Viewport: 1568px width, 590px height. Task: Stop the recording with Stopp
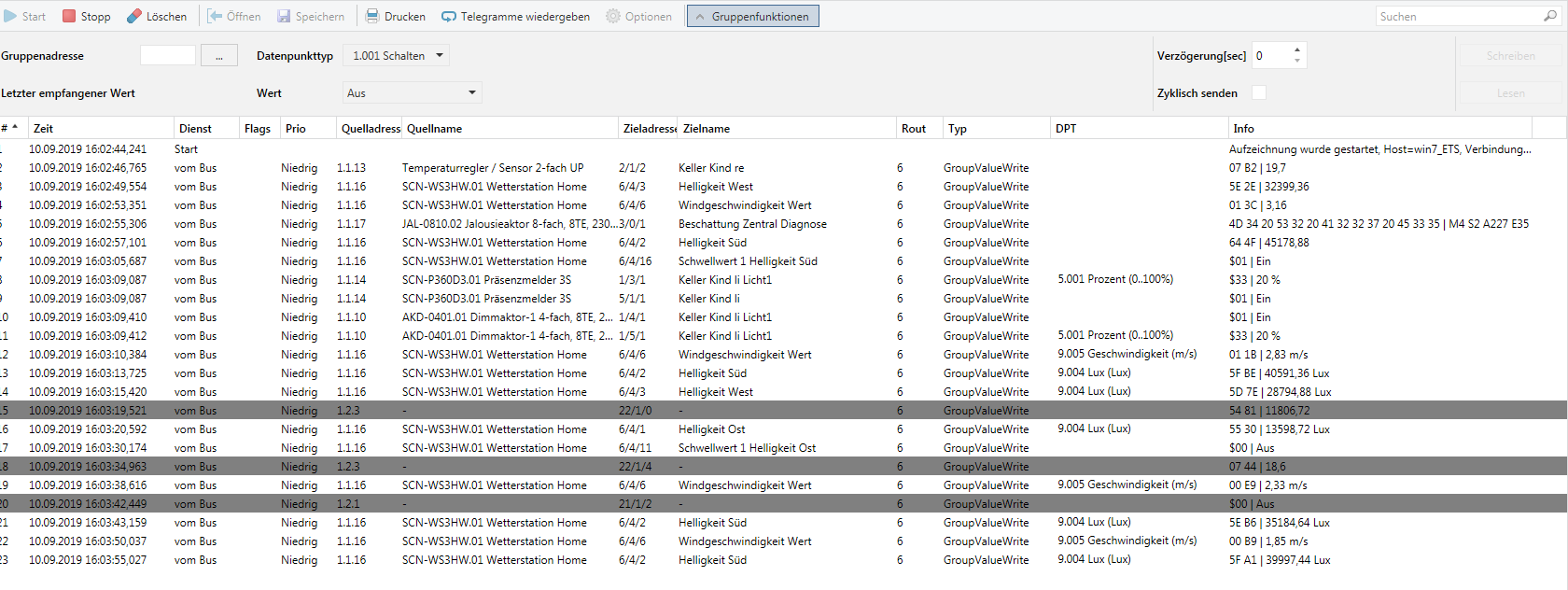86,16
